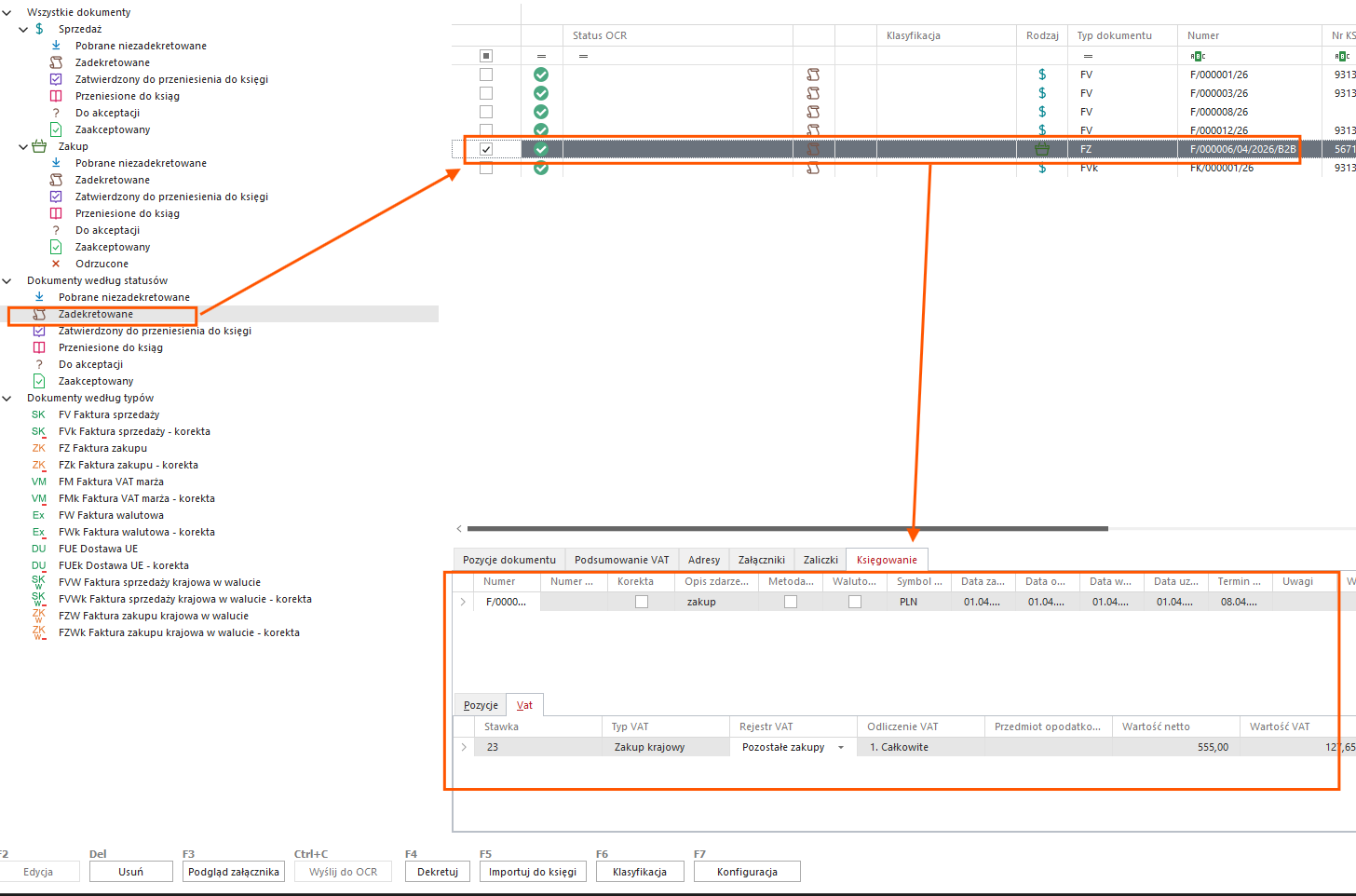Viewport: 1356px width, 896px height.
Task: Tick checkbox for document F/000001/26
Action: [x=486, y=75]
